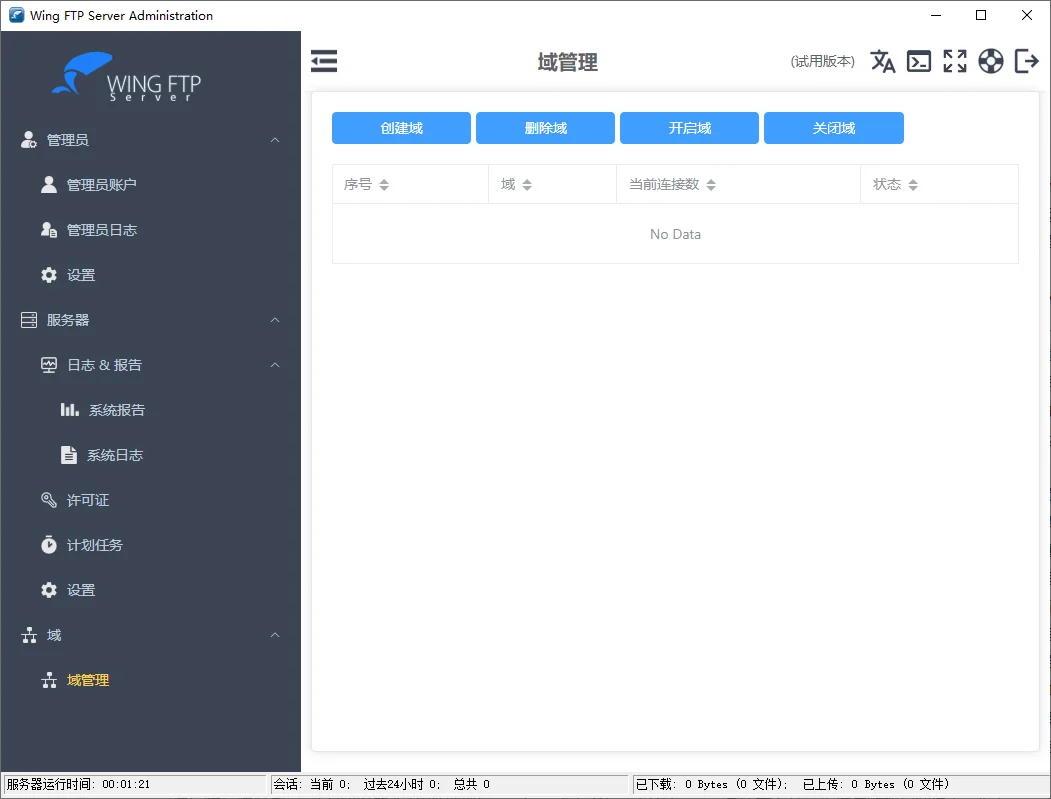Image resolution: width=1051 pixels, height=799 pixels.
Task: Click the 已下载 status bar entry
Action: (x=713, y=784)
